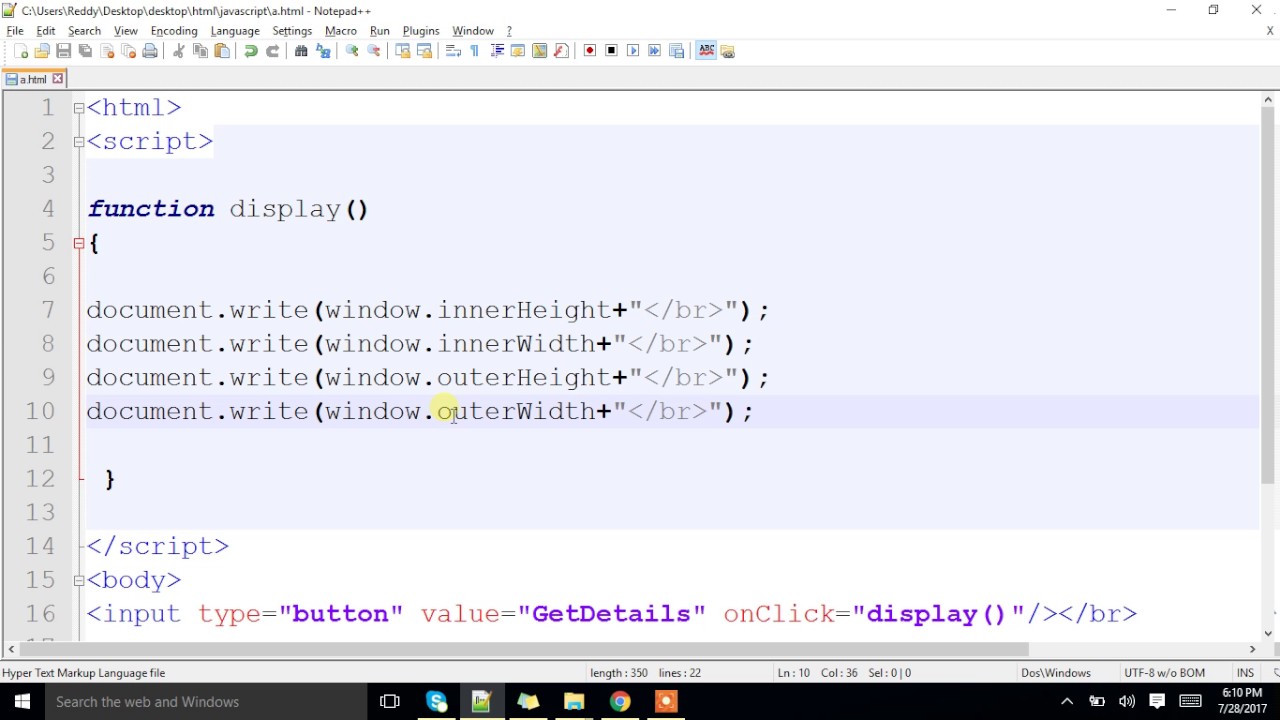Viewport: 1280px width, 720px height.
Task: Toggle synchronized horizontal scrolling
Action: (424, 51)
